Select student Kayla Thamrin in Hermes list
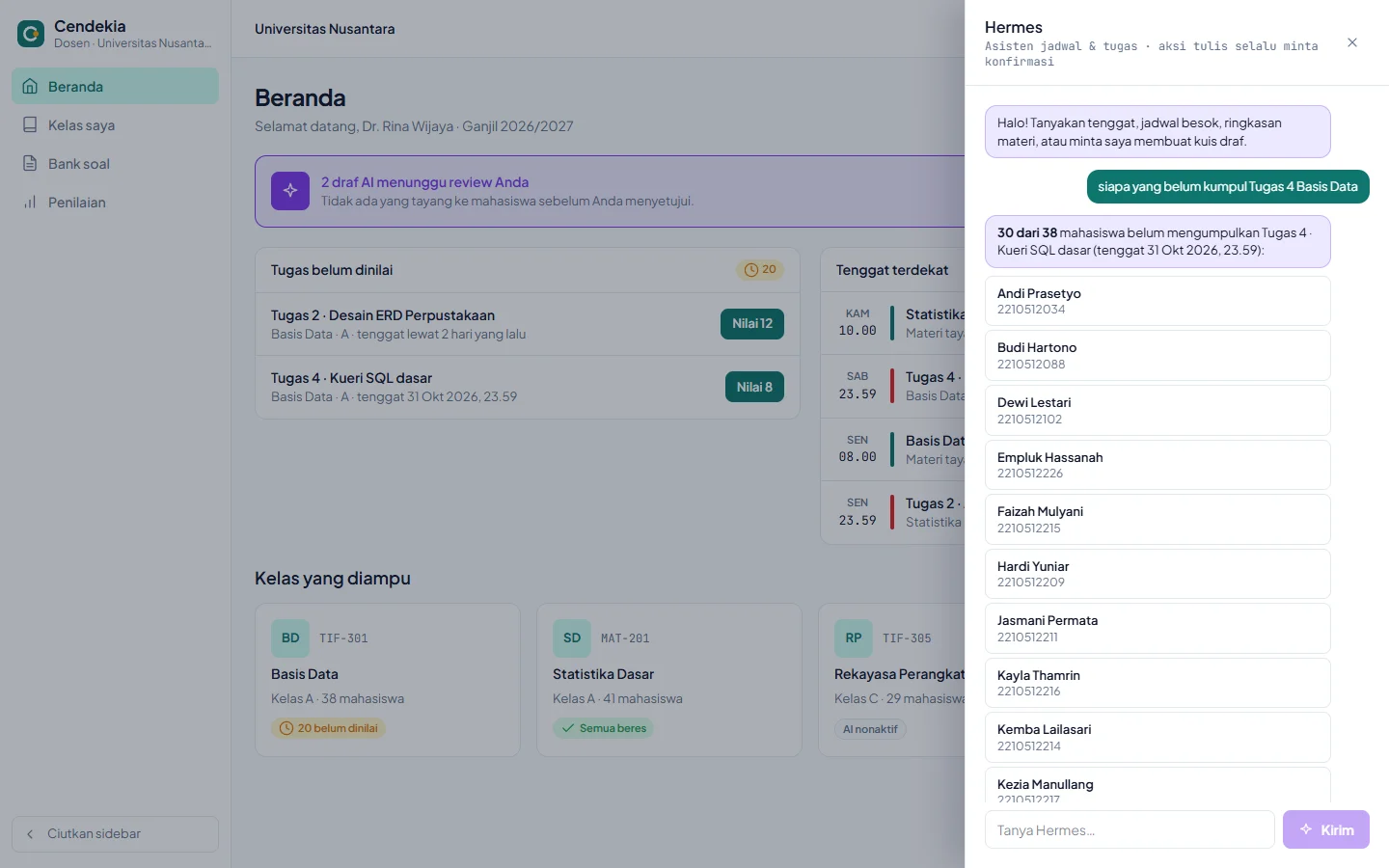1389x868 pixels. tap(1157, 683)
